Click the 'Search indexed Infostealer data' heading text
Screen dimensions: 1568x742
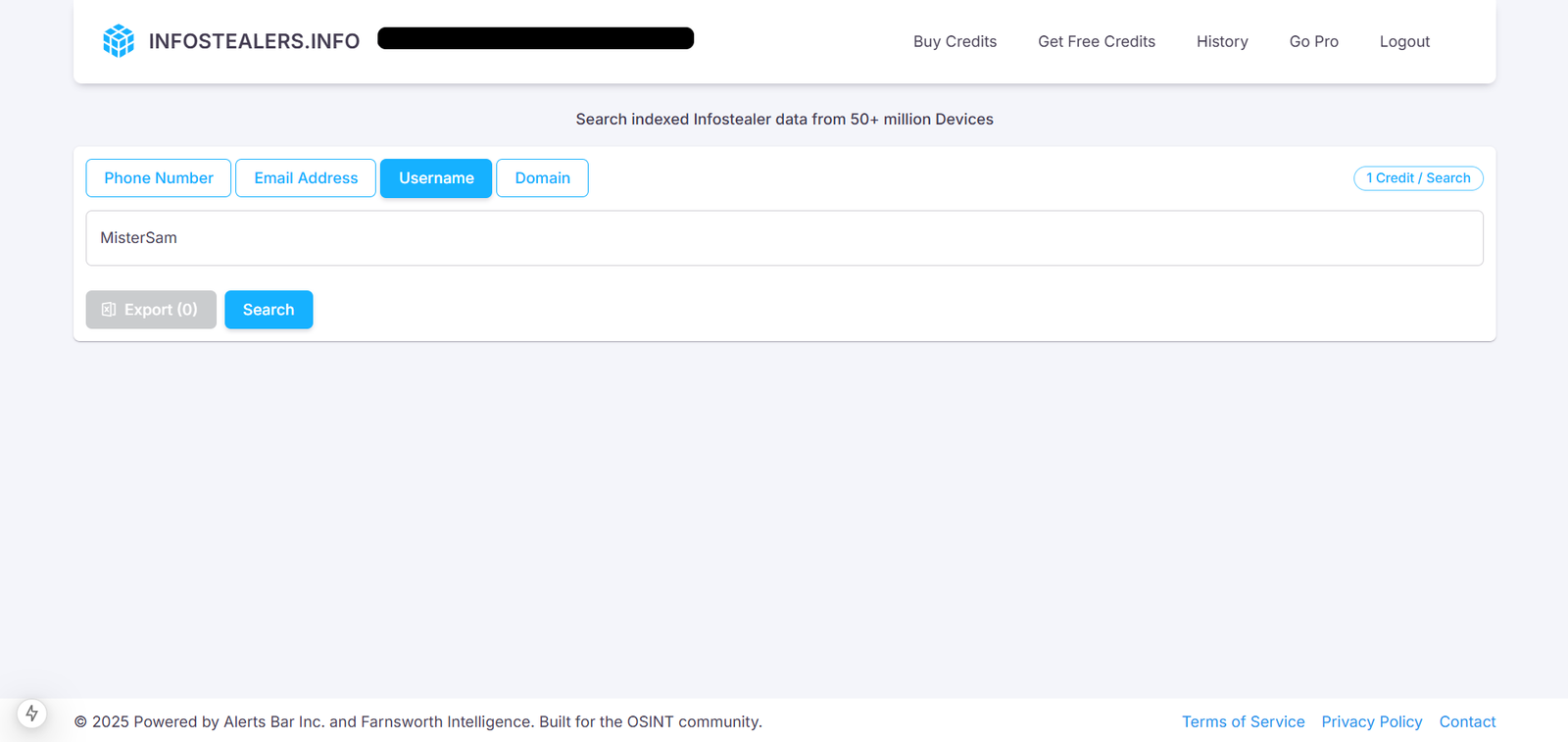[x=784, y=119]
